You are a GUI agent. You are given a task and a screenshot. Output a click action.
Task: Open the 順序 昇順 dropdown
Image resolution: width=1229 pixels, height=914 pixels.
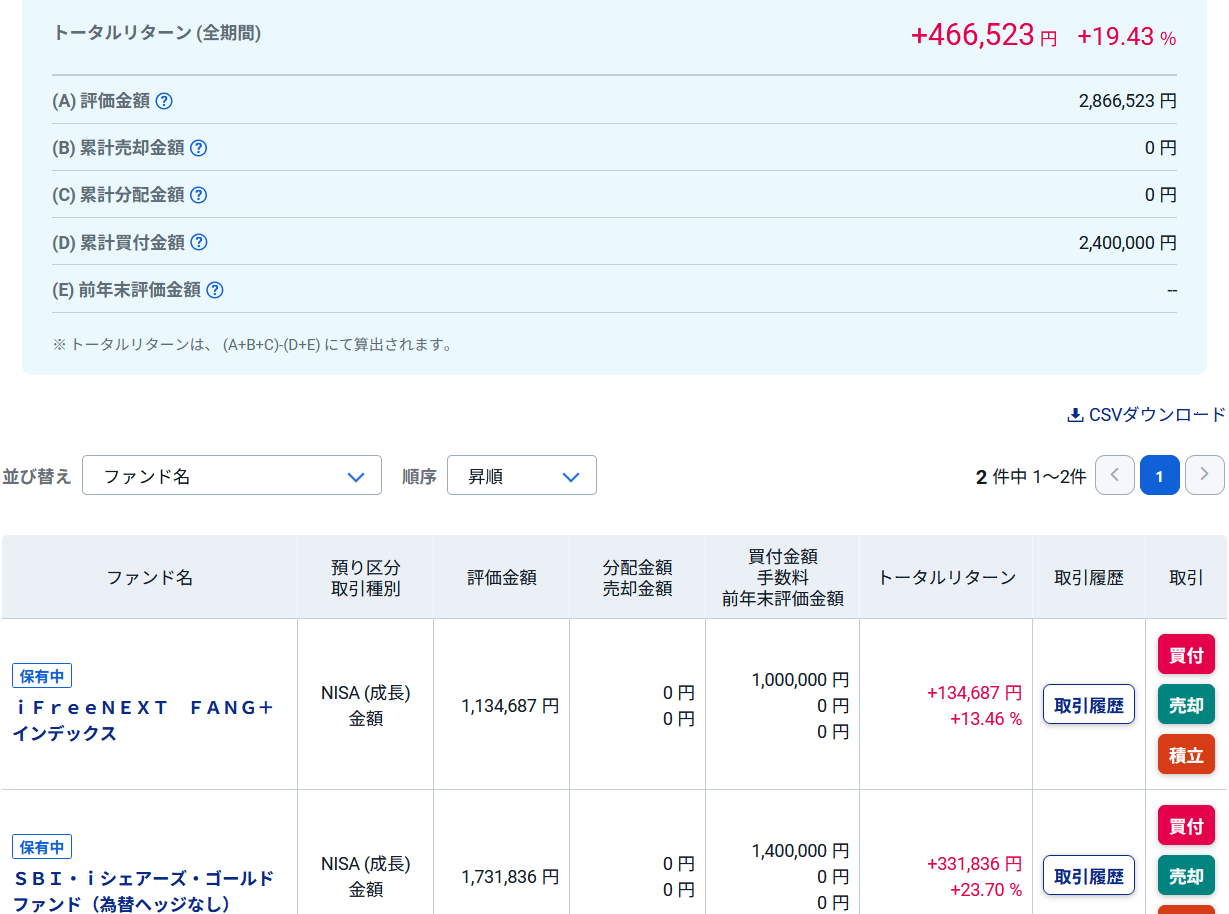point(522,475)
